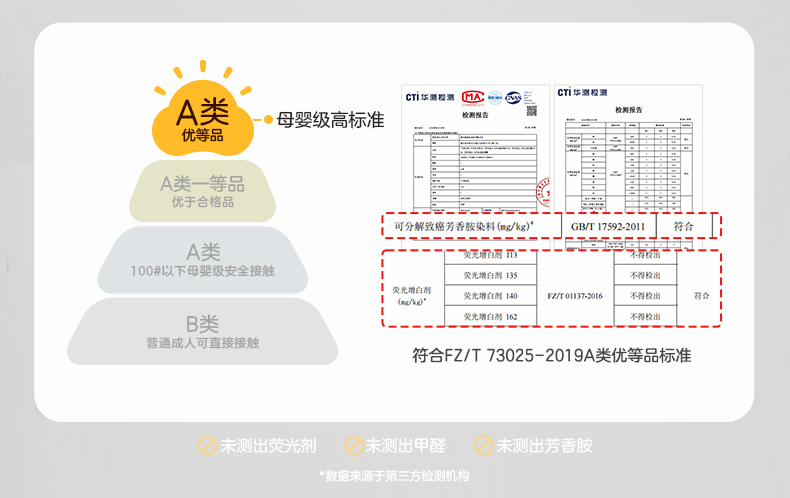Select the A类一等品 pyramid tier

(203, 192)
